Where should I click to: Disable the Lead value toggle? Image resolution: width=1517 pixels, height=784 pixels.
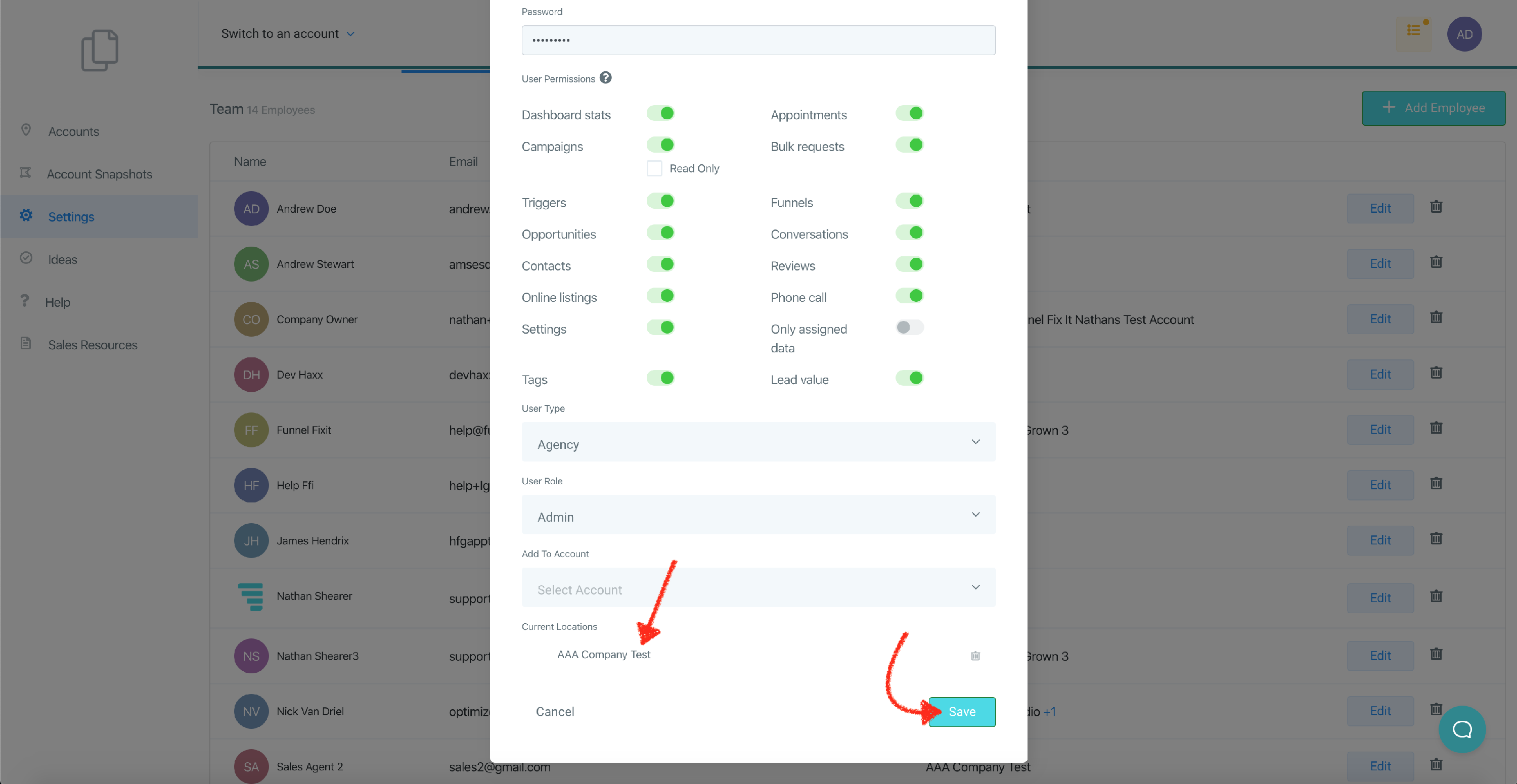point(910,378)
